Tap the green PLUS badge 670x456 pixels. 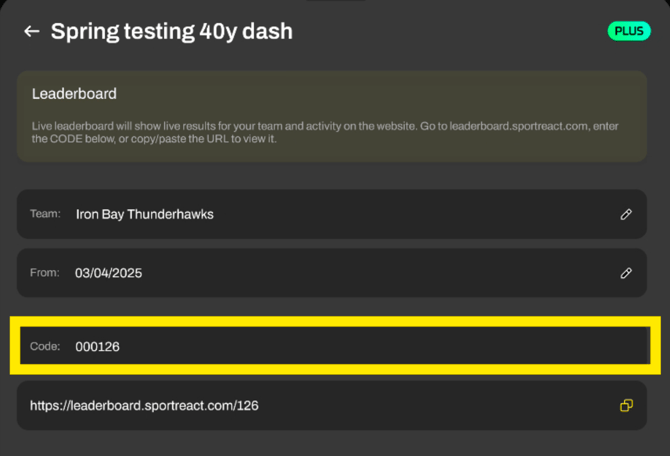(x=629, y=31)
